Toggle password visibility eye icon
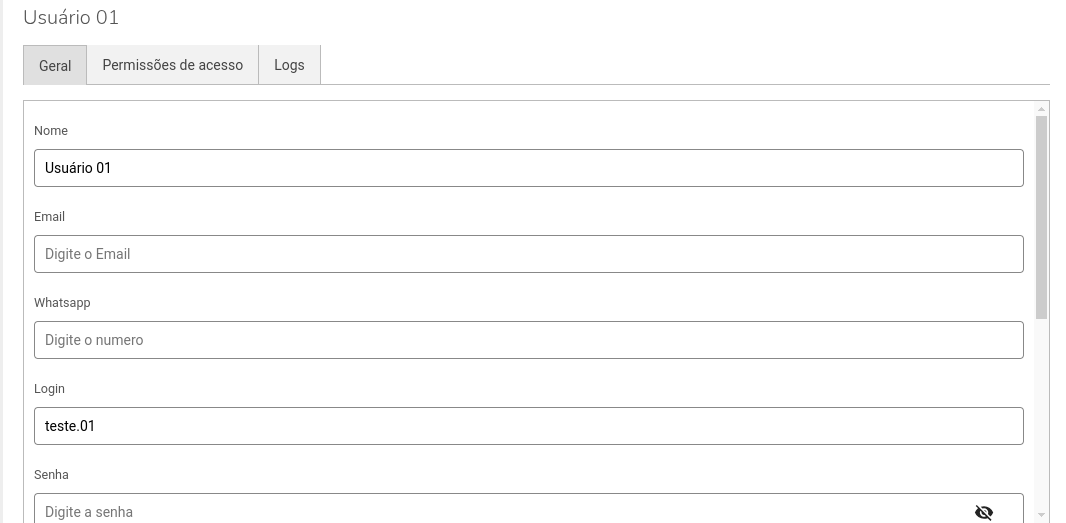The image size is (1066, 523). point(984,512)
